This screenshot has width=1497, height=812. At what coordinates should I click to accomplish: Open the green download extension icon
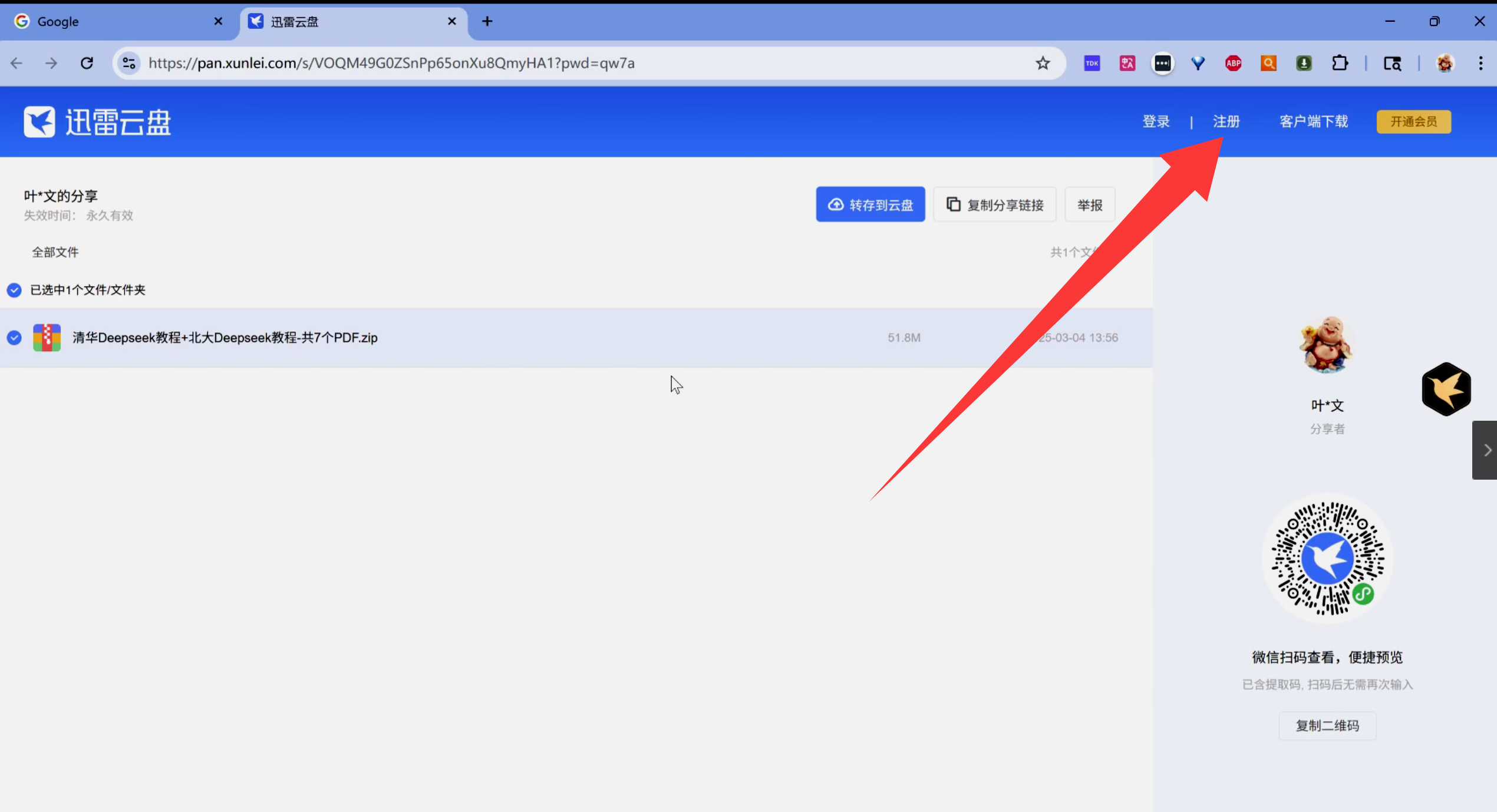pos(1304,63)
